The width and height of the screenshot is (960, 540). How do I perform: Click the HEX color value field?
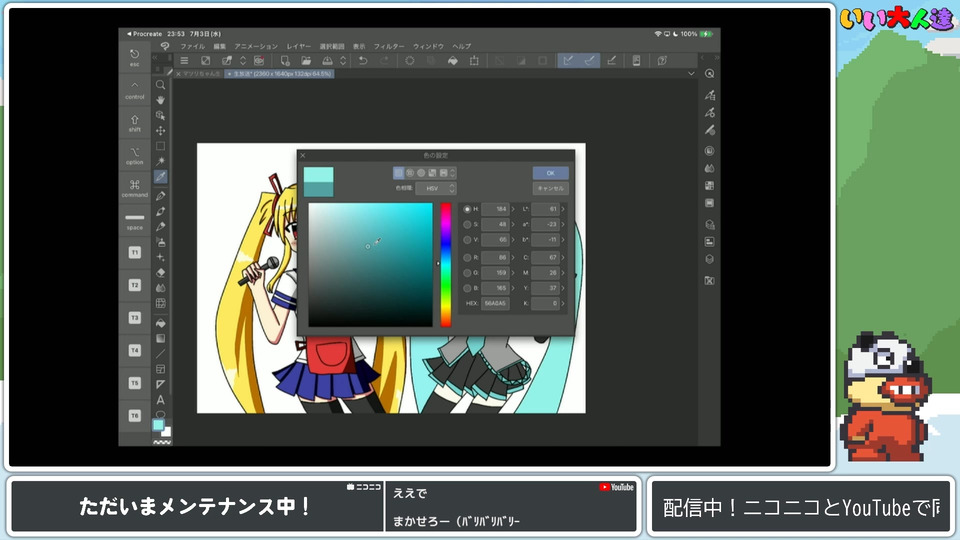(x=495, y=303)
